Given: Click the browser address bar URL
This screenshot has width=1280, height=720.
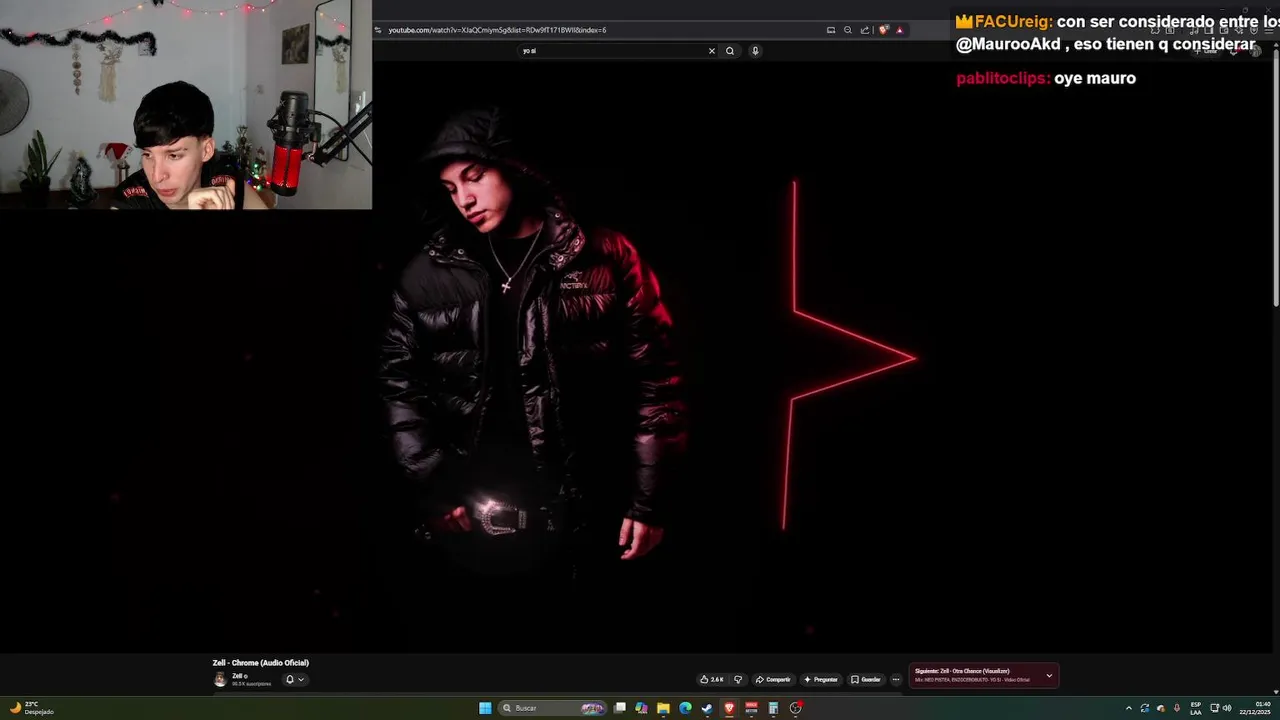Looking at the screenshot, I should pos(497,30).
